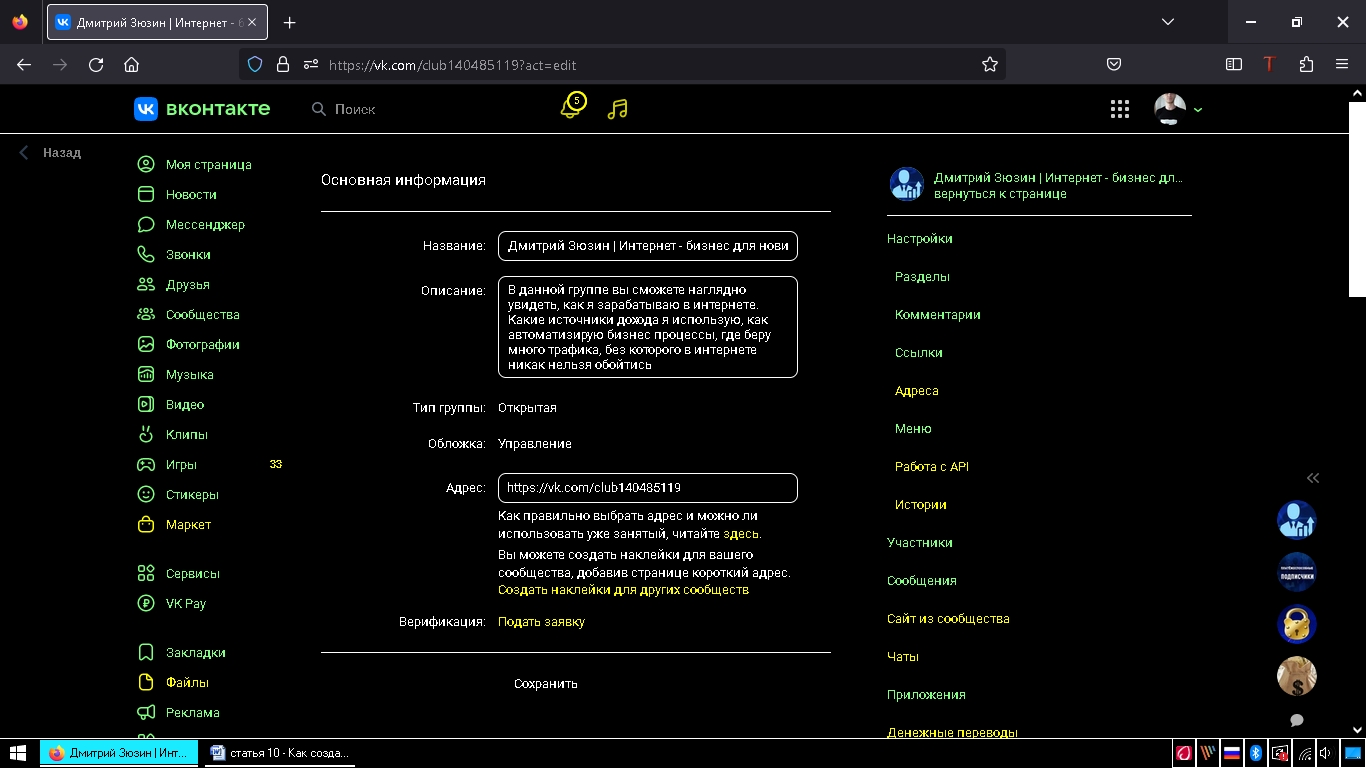Click the Звонки phone icon
The width and height of the screenshot is (1366, 768).
146,254
